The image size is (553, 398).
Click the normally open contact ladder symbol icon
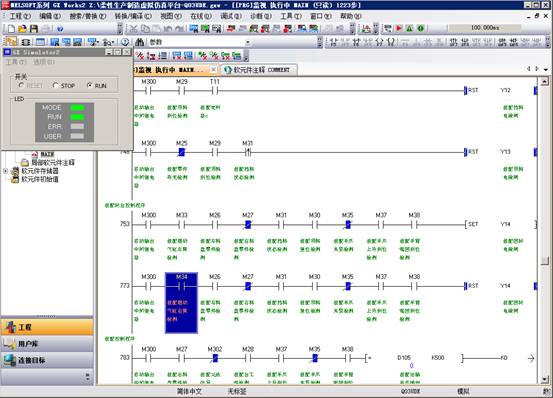[334, 42]
